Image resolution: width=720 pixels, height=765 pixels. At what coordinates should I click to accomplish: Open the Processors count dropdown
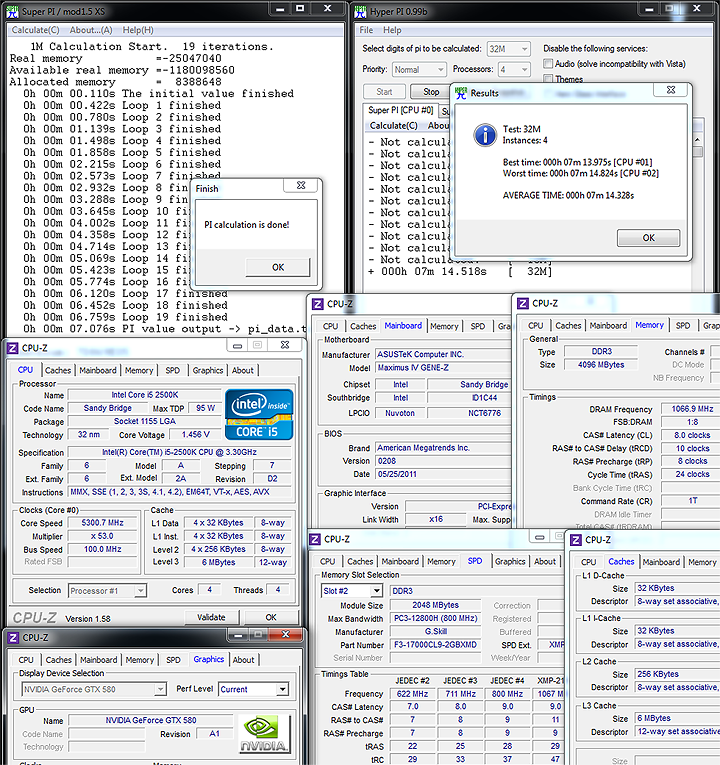(514, 70)
